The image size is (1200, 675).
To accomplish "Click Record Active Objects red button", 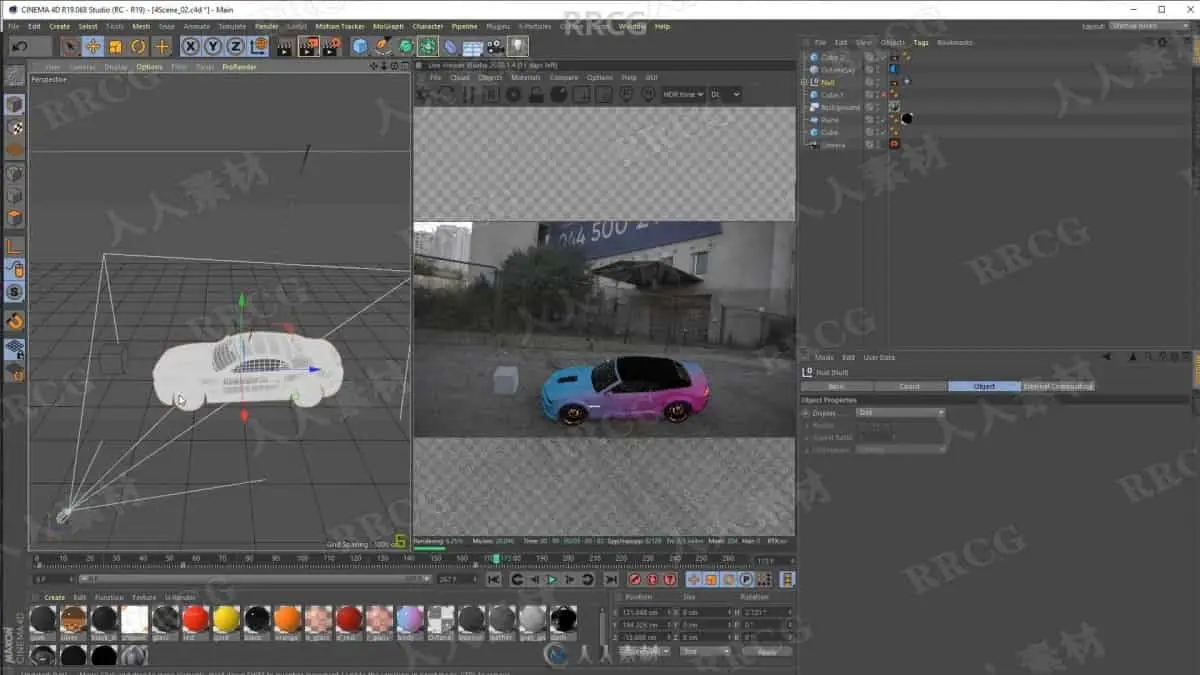I will tap(635, 579).
